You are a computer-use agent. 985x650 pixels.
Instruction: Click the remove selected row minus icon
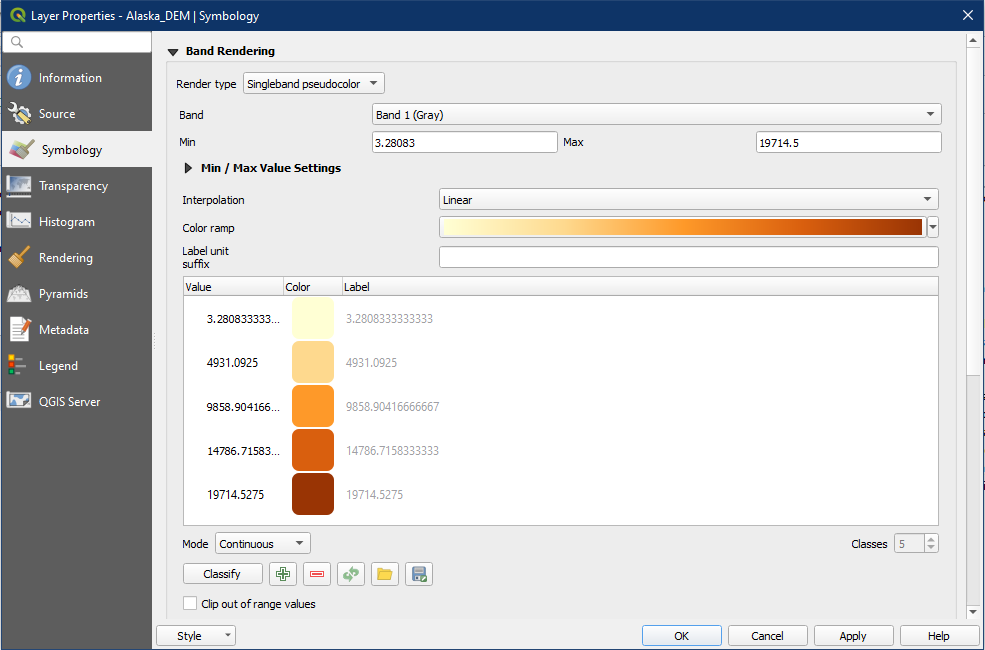tap(317, 574)
